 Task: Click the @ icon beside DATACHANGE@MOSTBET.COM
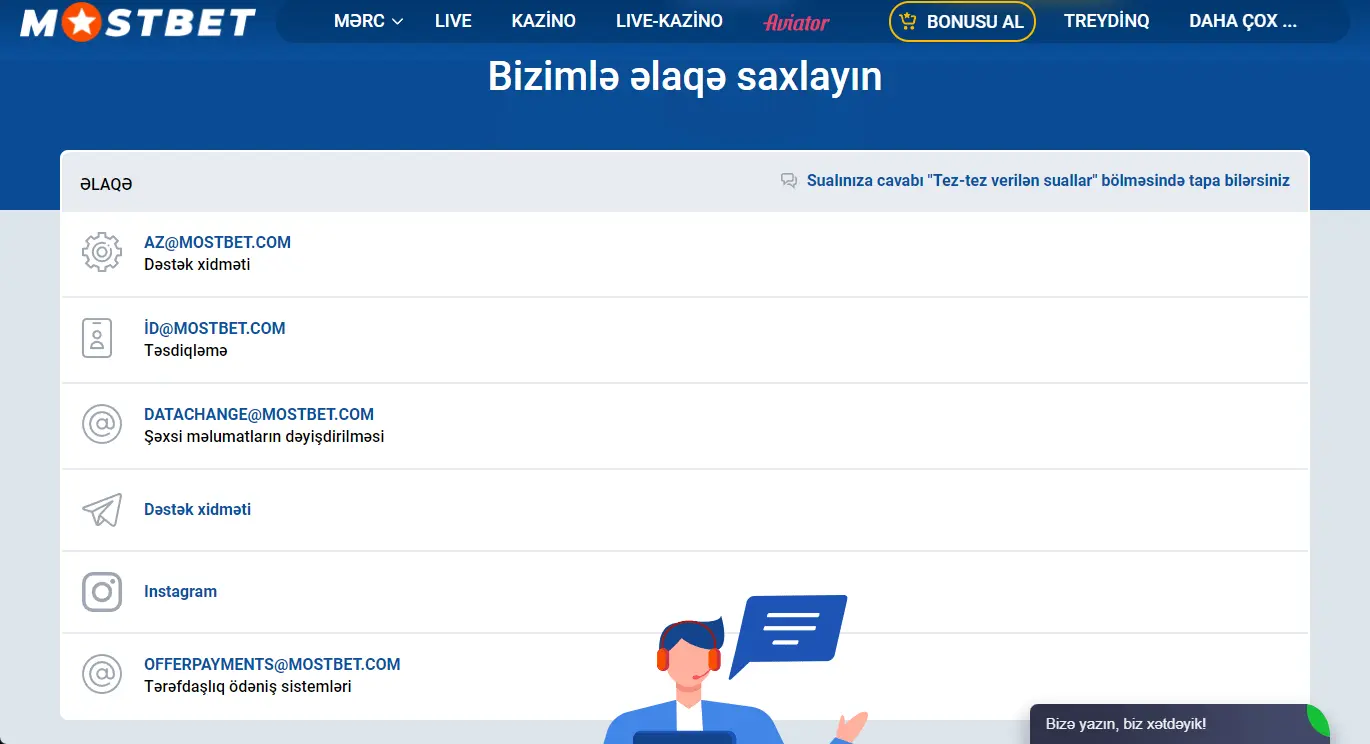tap(101, 424)
